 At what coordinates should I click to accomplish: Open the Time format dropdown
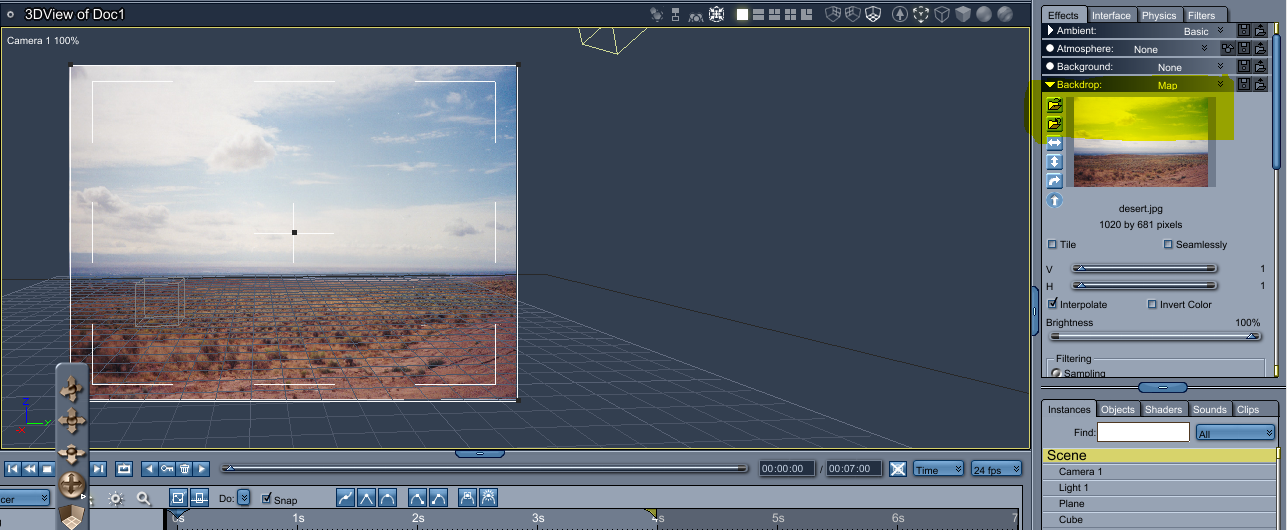pyautogui.click(x=939, y=469)
